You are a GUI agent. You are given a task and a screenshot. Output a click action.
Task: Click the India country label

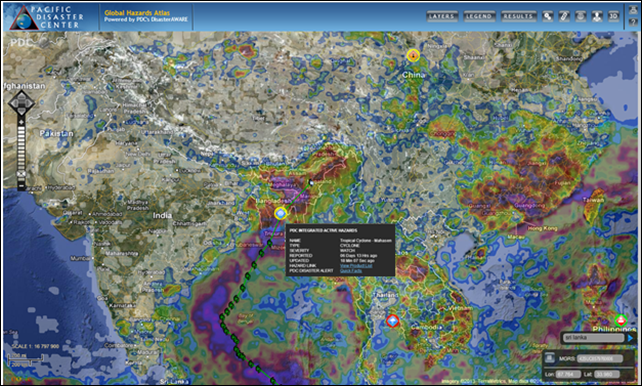(162, 215)
